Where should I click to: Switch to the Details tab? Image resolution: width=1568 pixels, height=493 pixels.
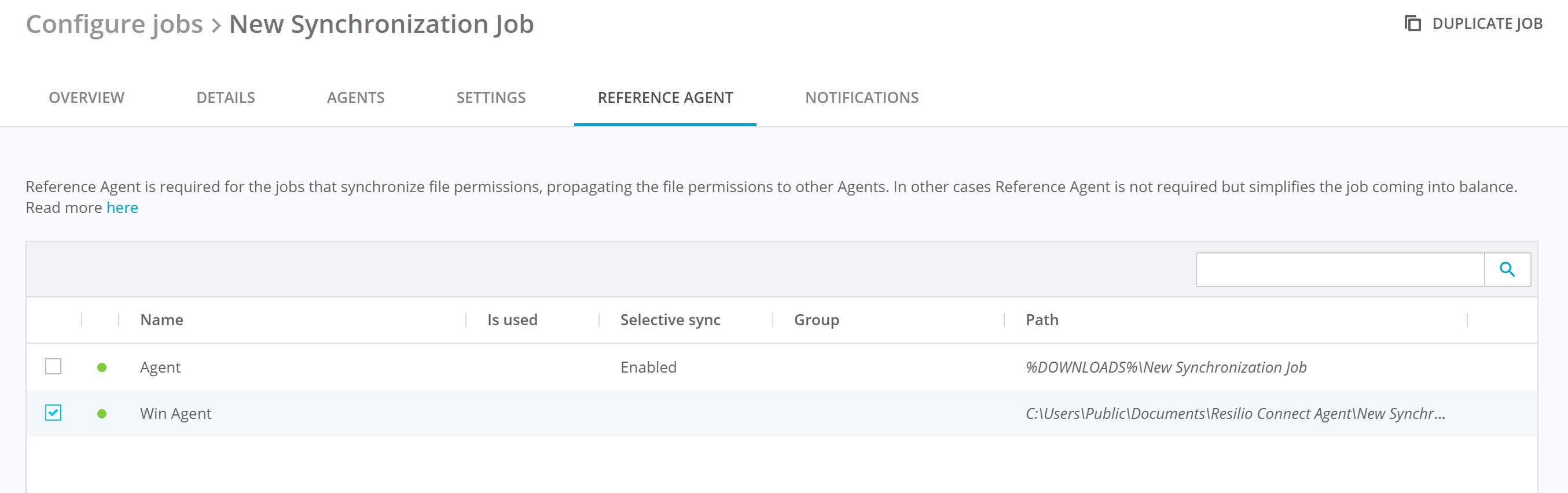click(225, 97)
